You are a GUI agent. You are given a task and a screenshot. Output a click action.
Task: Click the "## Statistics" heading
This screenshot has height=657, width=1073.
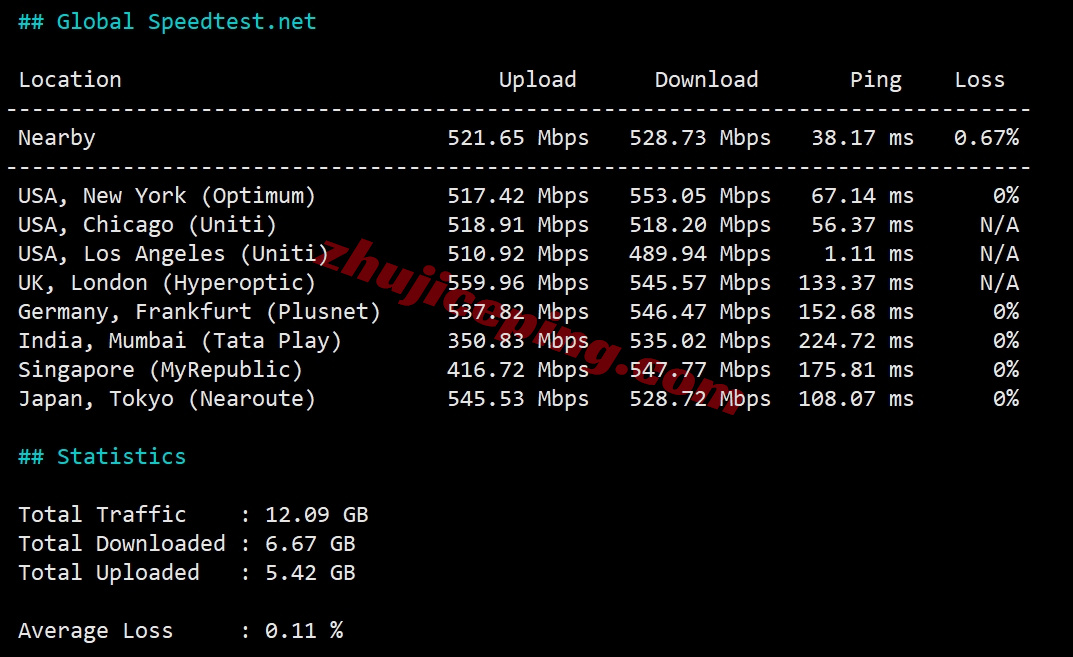coord(102,457)
